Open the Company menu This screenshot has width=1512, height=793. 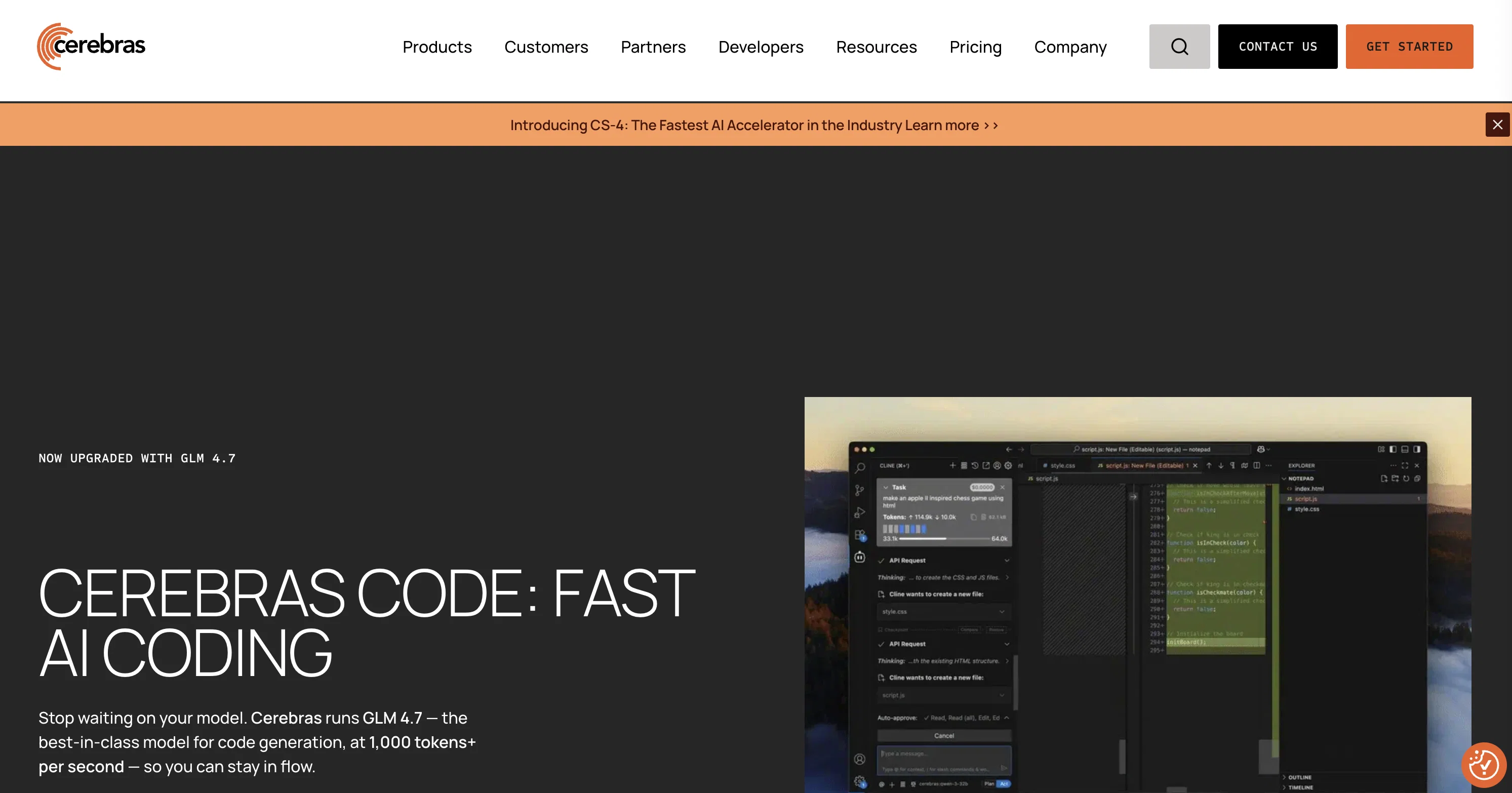tap(1070, 47)
